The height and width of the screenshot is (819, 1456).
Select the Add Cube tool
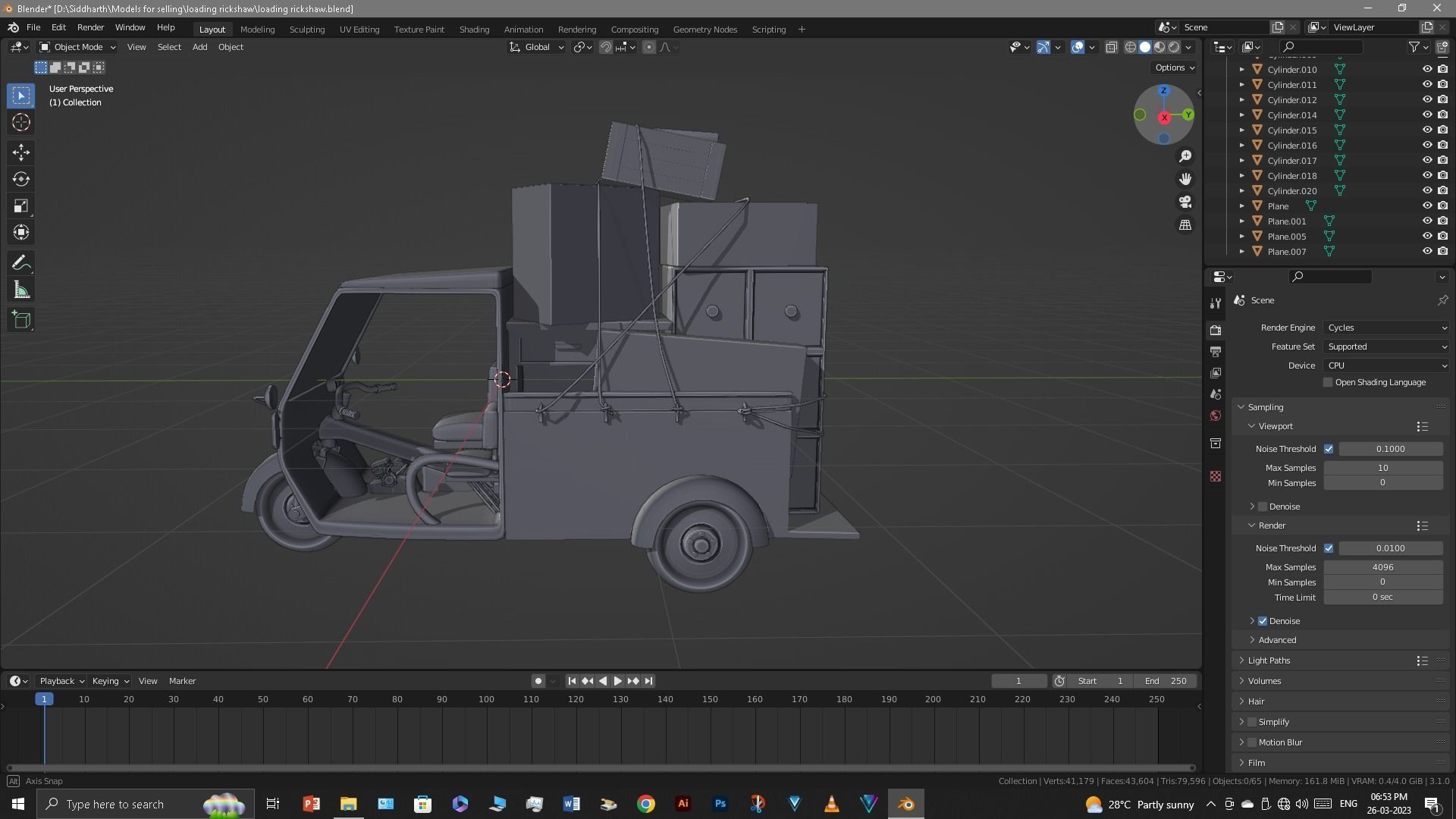[x=21, y=320]
